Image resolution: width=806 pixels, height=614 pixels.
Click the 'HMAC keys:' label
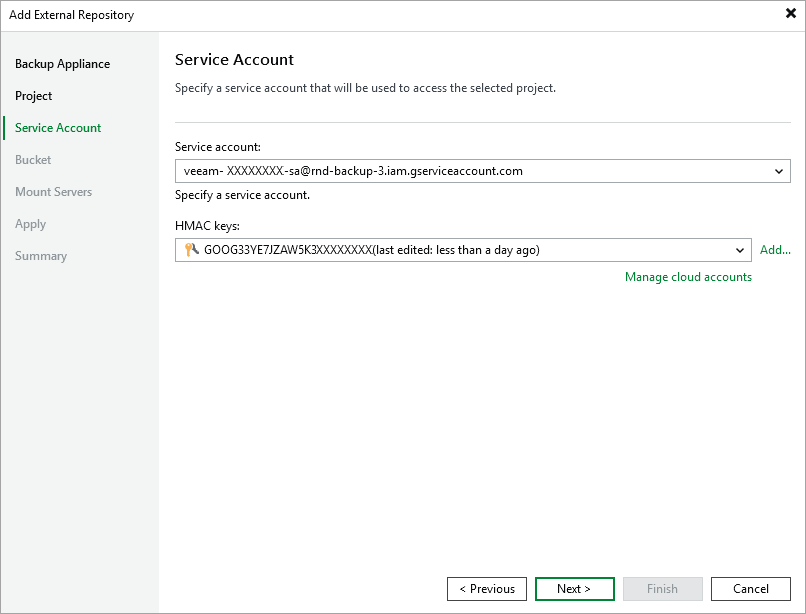(207, 226)
